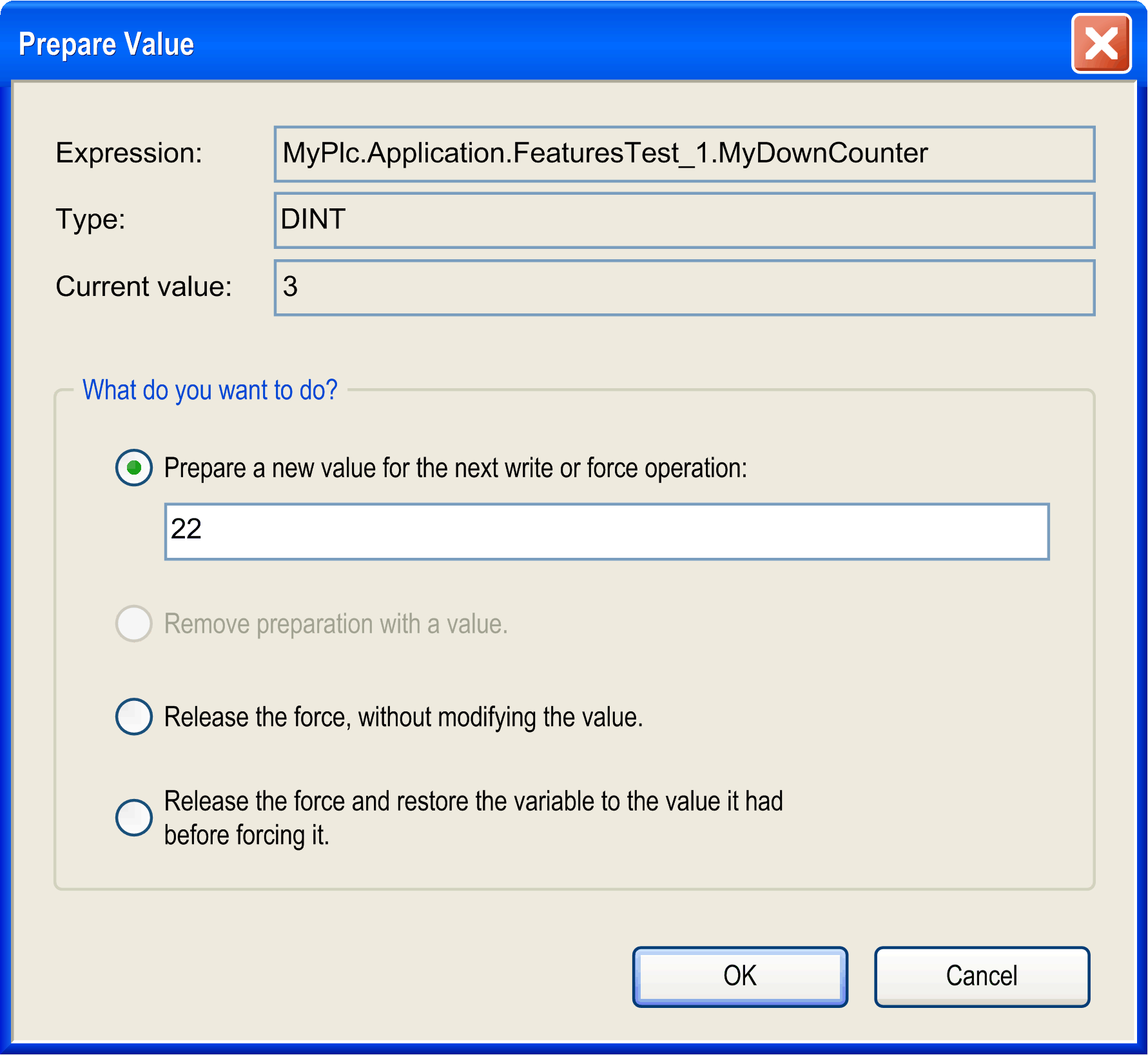Select the greyed 'Remove preparation' radio button
The width and height of the screenshot is (1148, 1055).
coord(134,624)
